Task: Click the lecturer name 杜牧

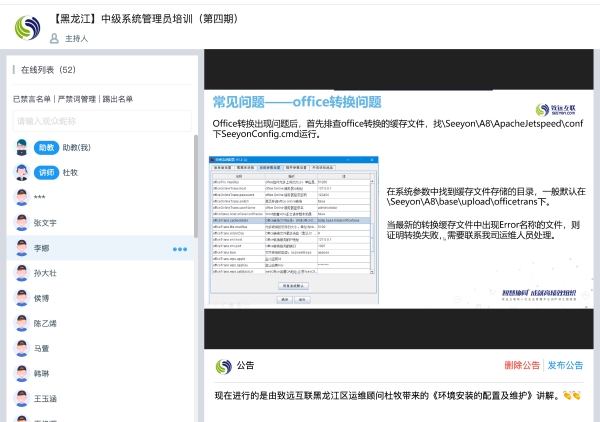Action: pyautogui.click(x=70, y=173)
